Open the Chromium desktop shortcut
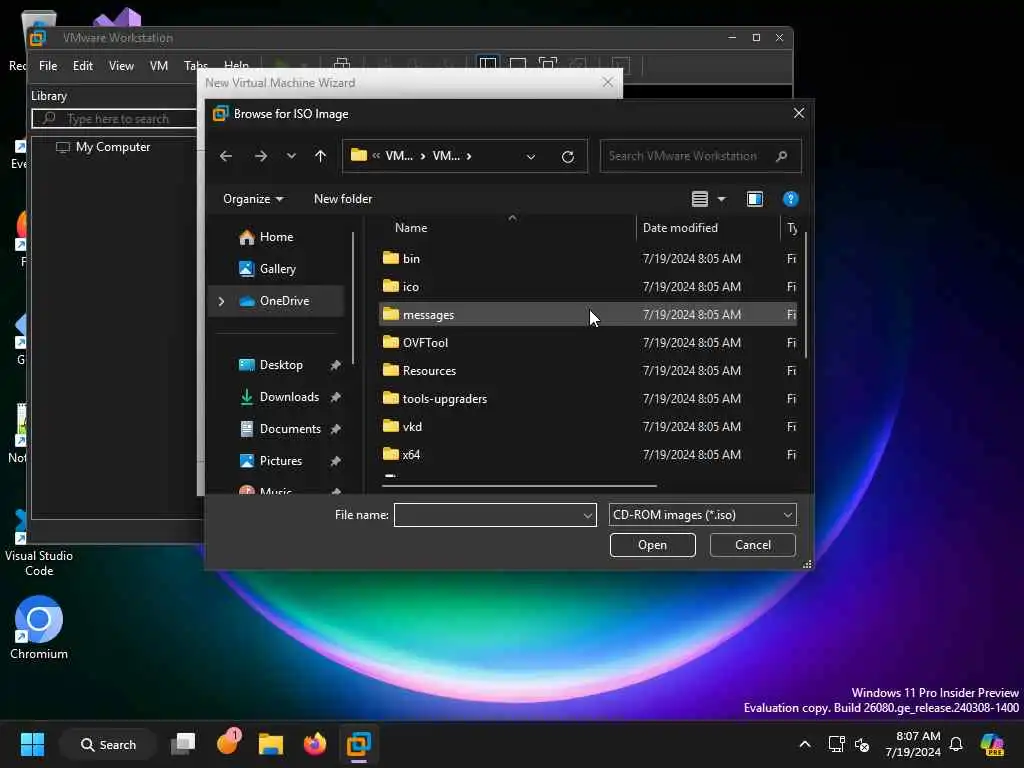The width and height of the screenshot is (1024, 768). 39,628
